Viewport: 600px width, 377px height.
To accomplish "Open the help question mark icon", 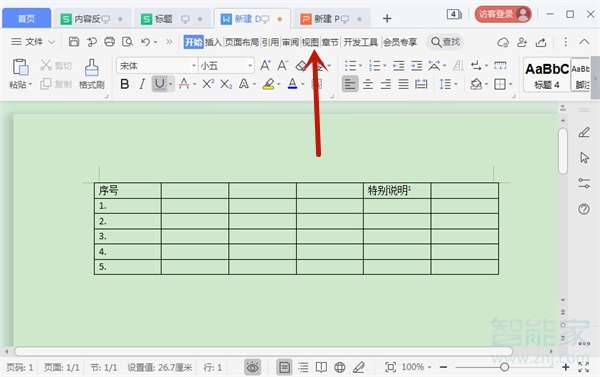I will pyautogui.click(x=584, y=209).
